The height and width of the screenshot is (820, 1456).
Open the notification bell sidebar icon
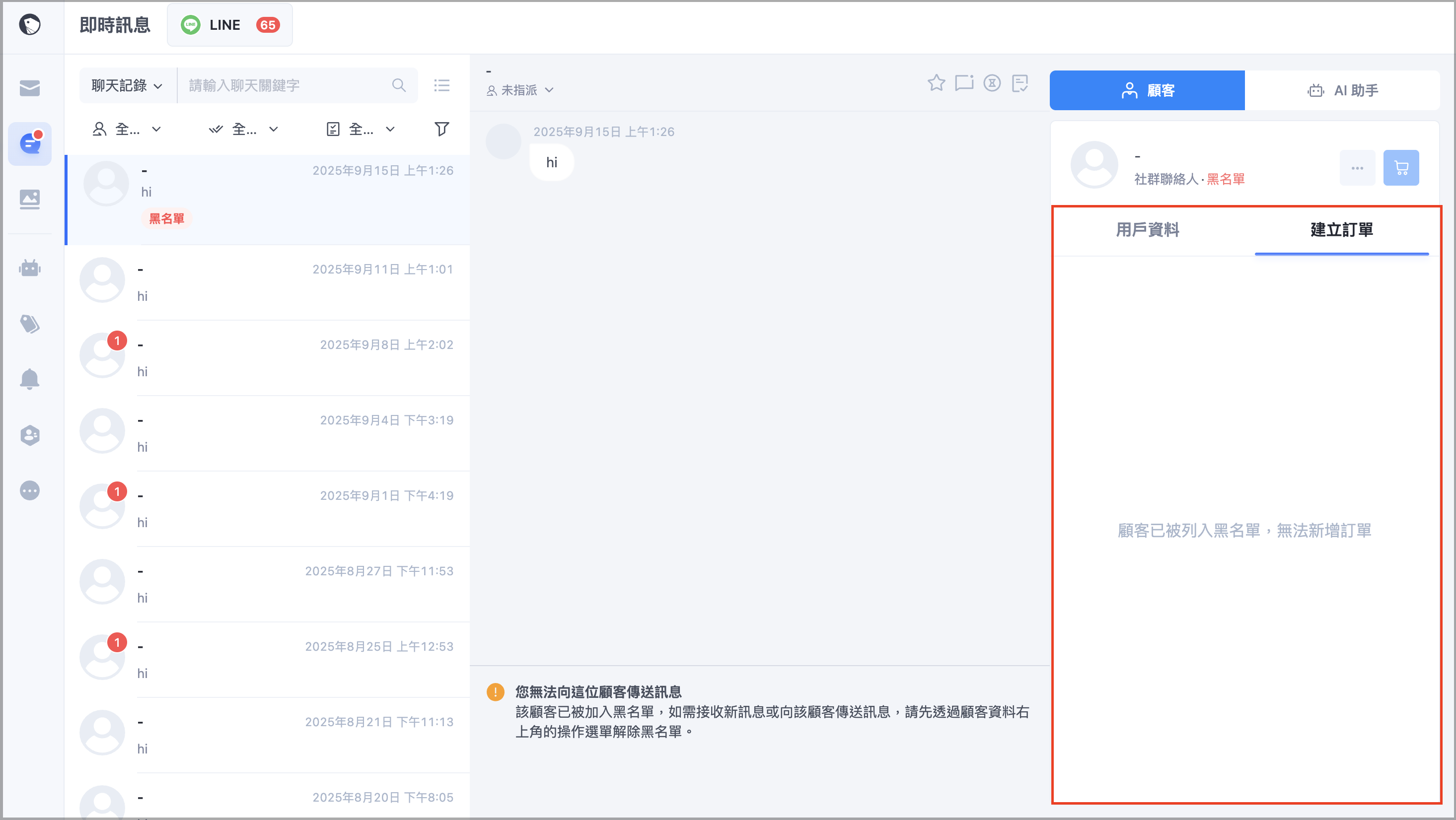click(29, 379)
